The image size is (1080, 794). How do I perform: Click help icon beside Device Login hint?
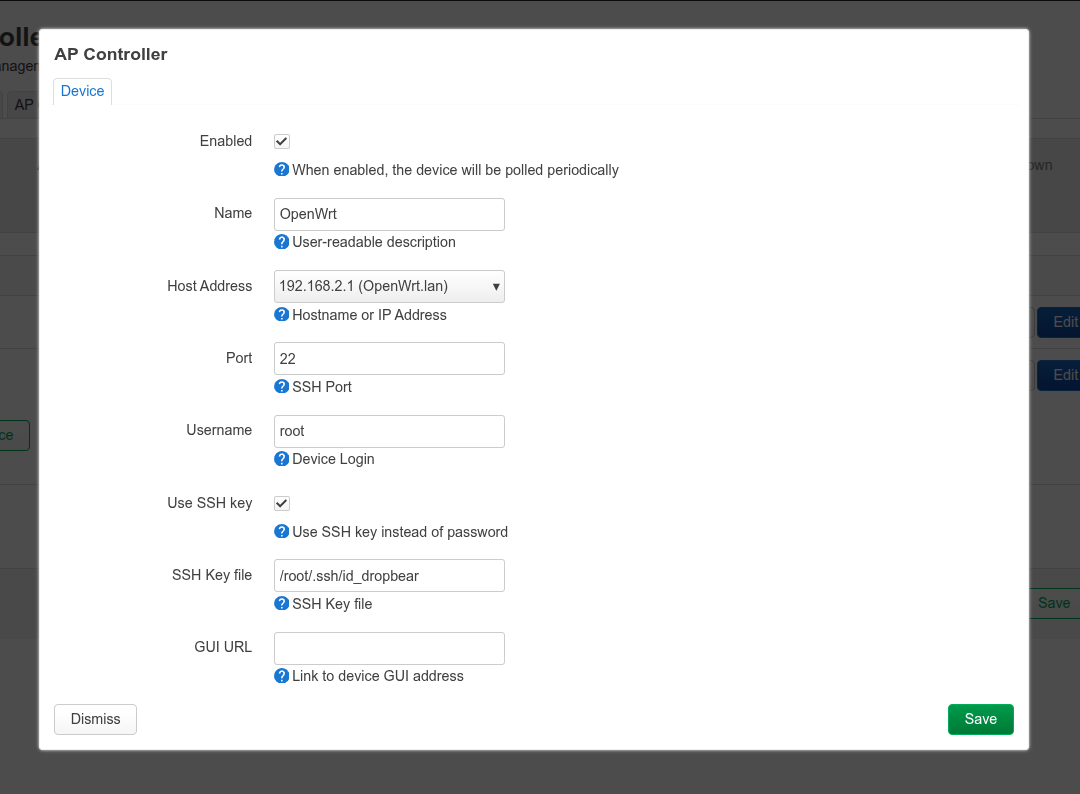[282, 459]
